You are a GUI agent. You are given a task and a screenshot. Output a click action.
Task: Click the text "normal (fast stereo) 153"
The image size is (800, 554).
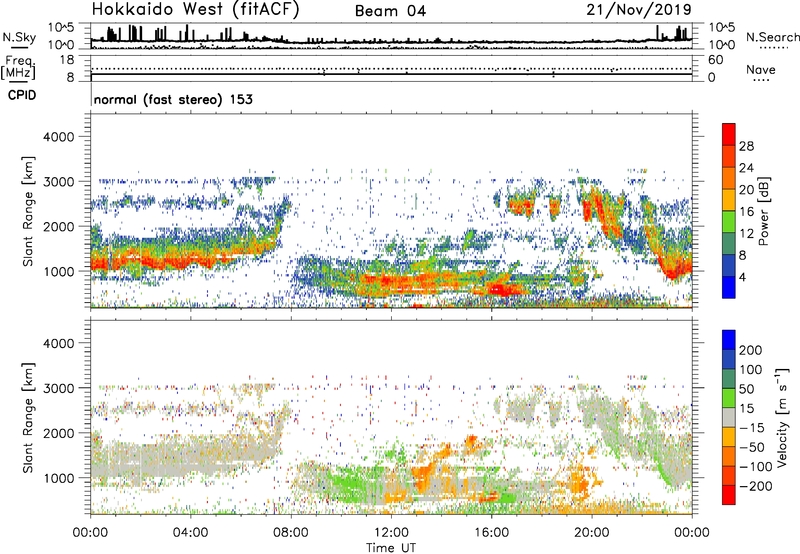[x=173, y=99]
